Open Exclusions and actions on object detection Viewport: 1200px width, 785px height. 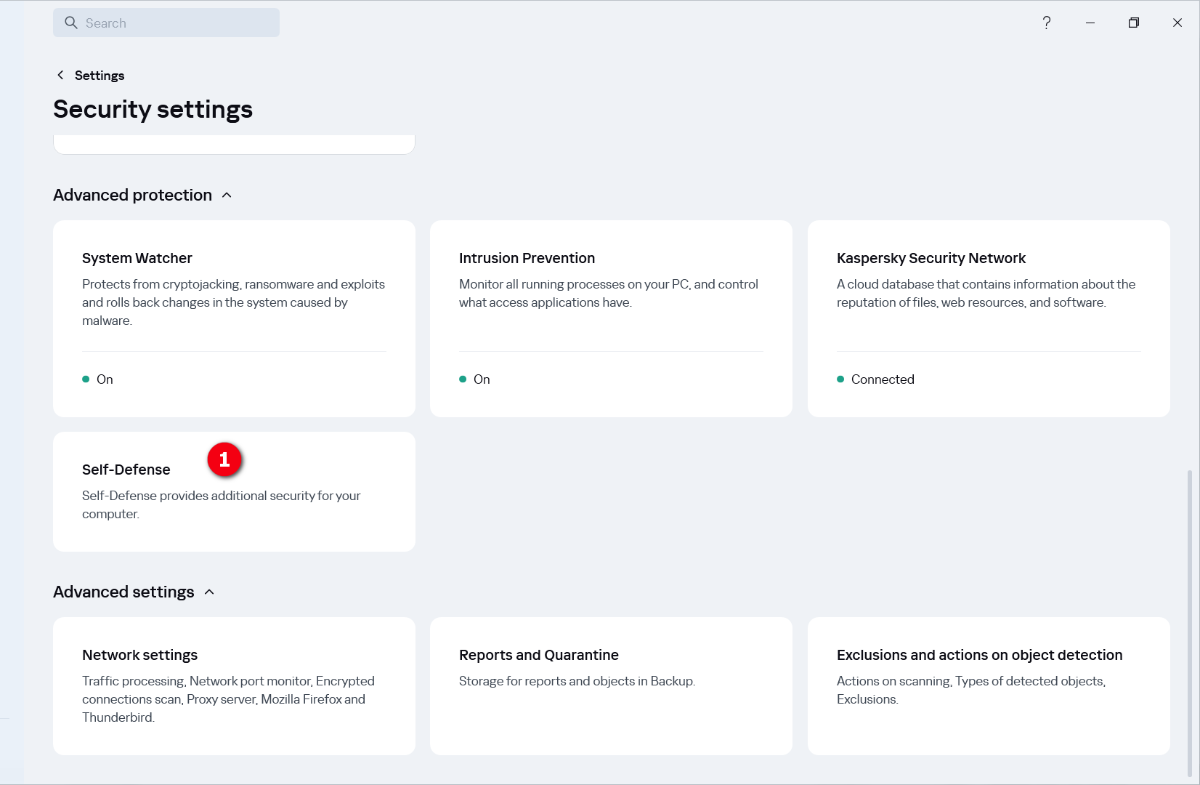click(988, 686)
